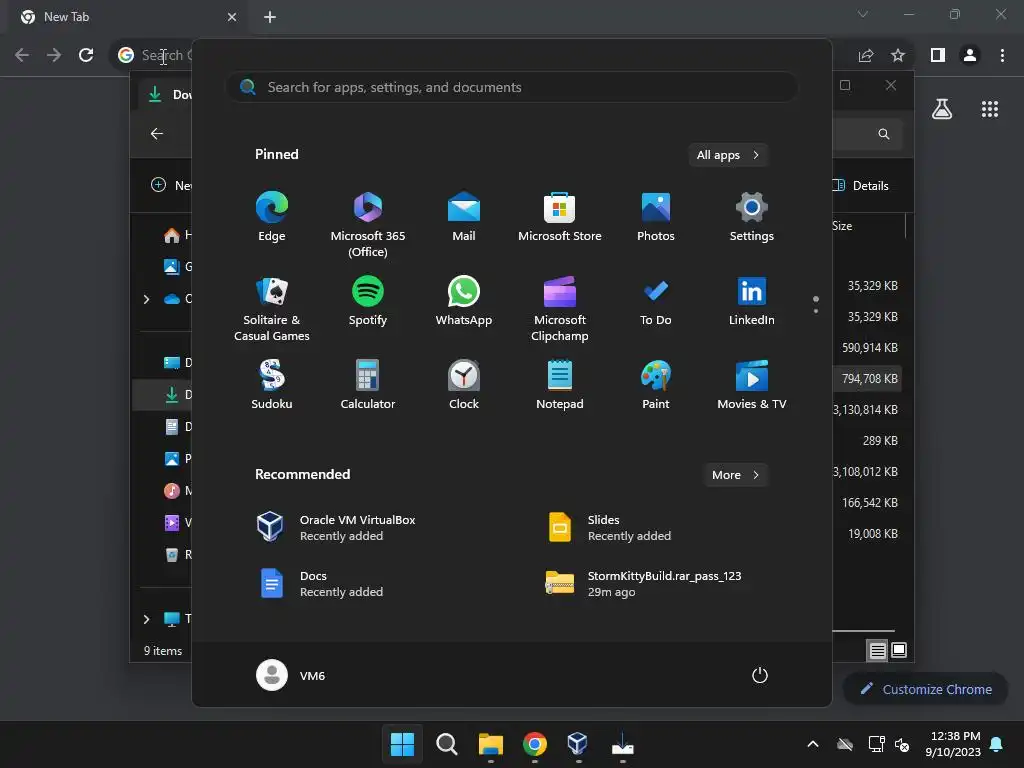This screenshot has width=1024, height=768.
Task: Open Settings from the Start menu
Action: tap(752, 217)
